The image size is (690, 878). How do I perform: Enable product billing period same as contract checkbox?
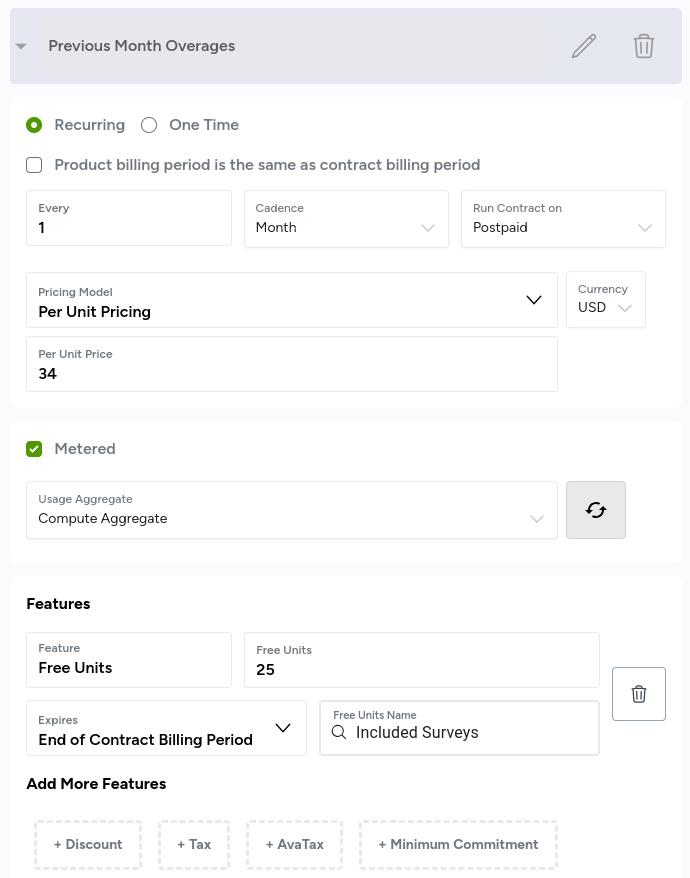click(x=34, y=165)
